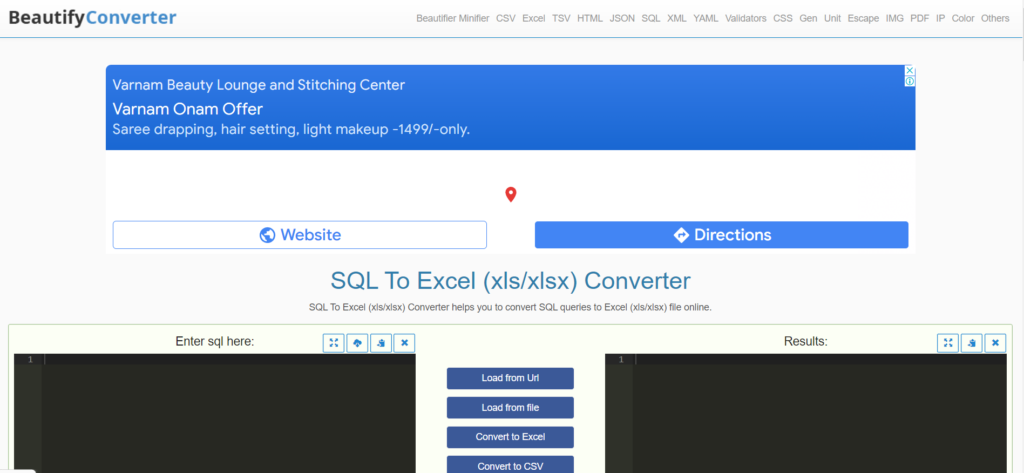1024x473 pixels.
Task: Open the XML menu
Action: (677, 18)
